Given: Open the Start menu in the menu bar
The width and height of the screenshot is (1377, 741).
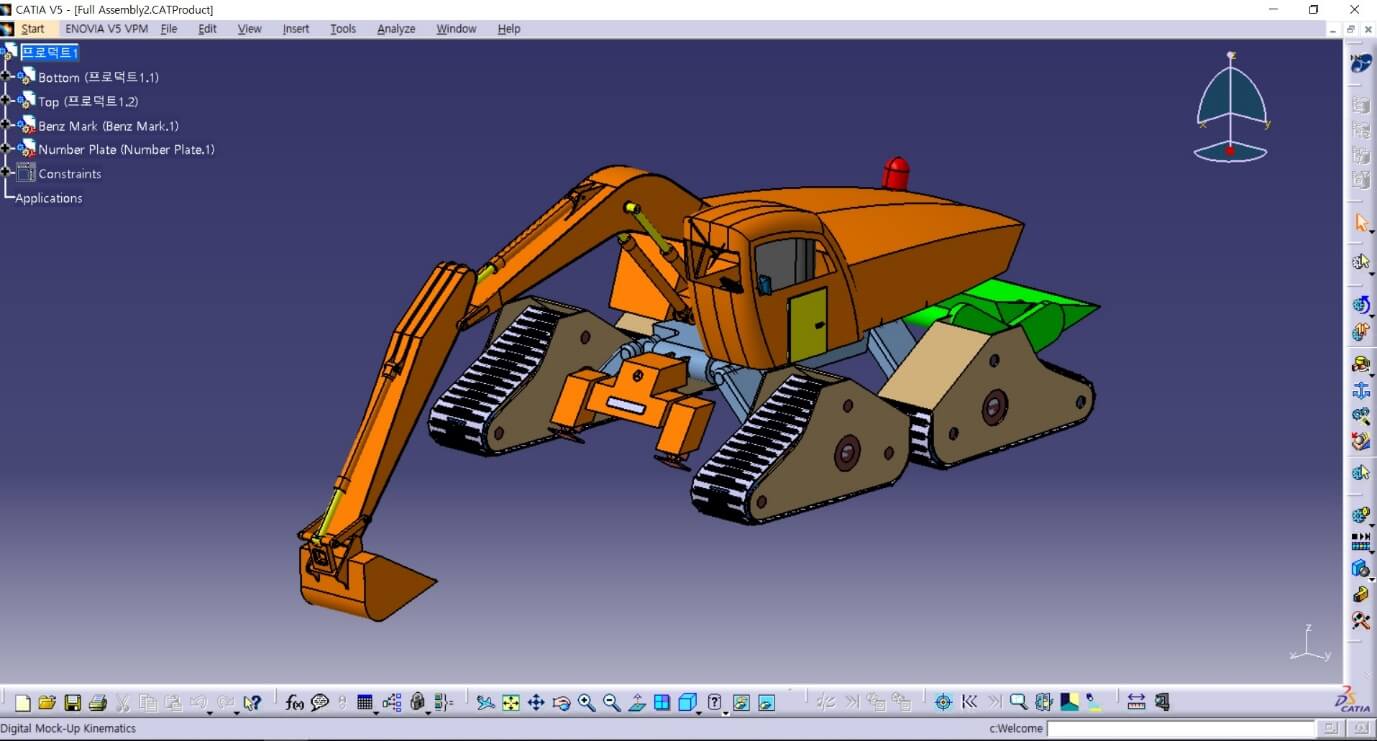Looking at the screenshot, I should (x=33, y=29).
